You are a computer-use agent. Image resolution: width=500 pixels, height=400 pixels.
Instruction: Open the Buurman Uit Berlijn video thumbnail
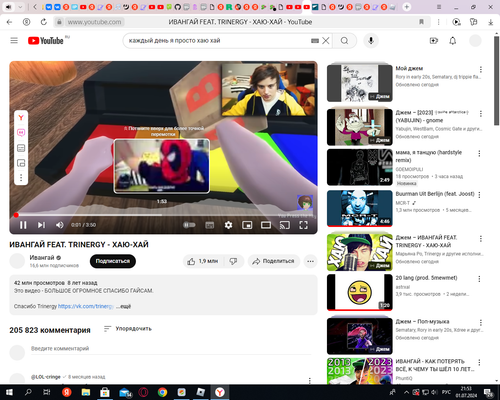(x=360, y=208)
